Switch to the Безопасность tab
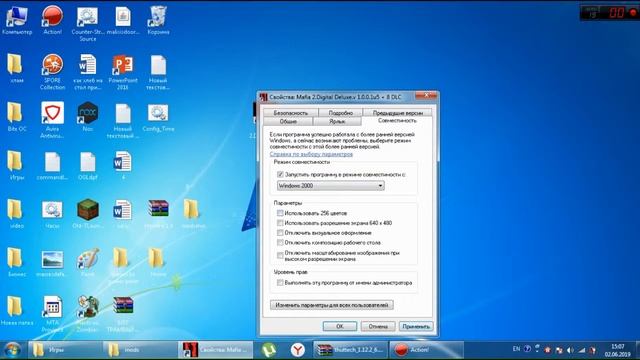Screen dimensions: 640x360 click(291, 113)
